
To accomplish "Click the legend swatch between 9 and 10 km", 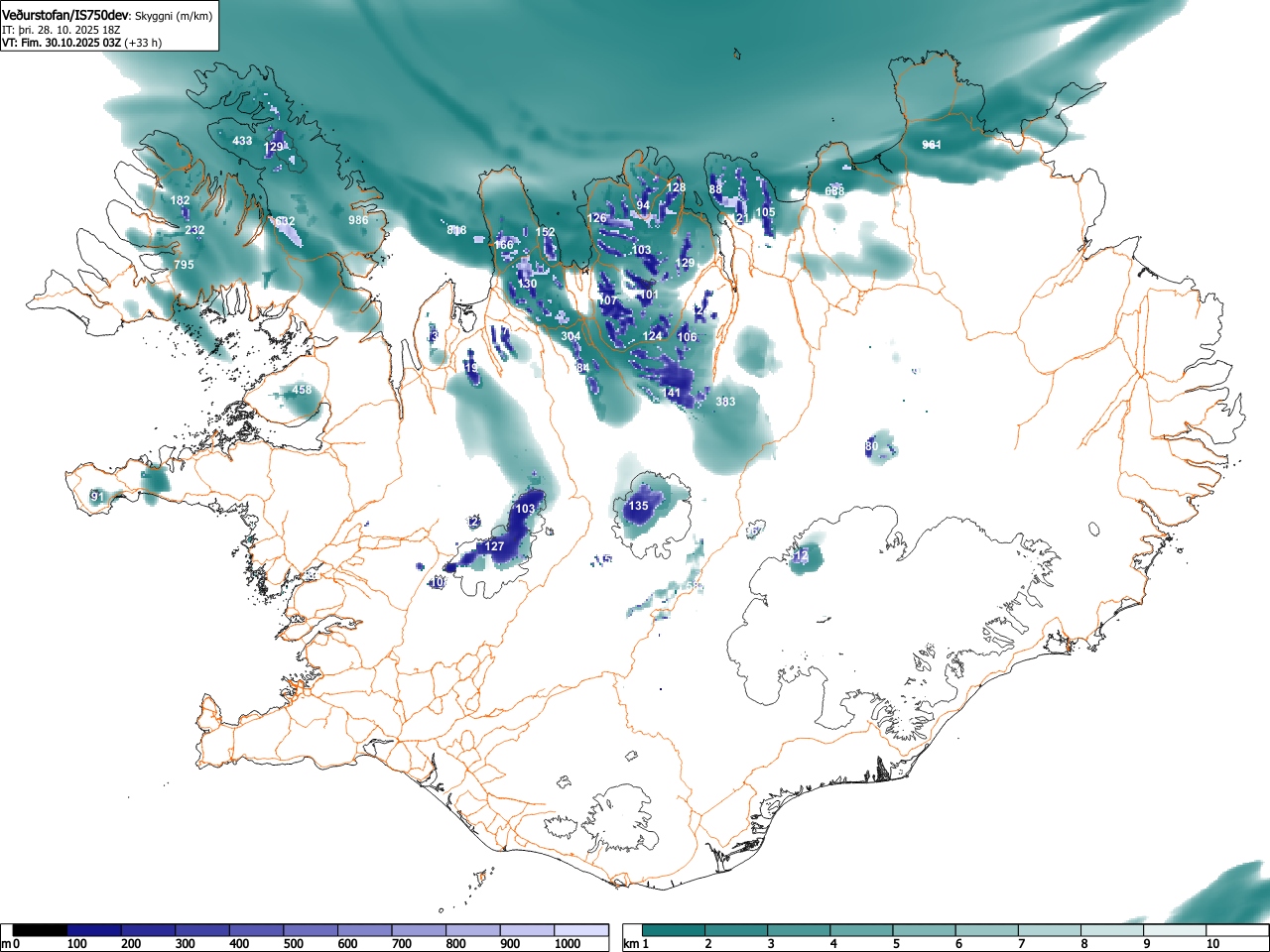I will point(1177,930).
